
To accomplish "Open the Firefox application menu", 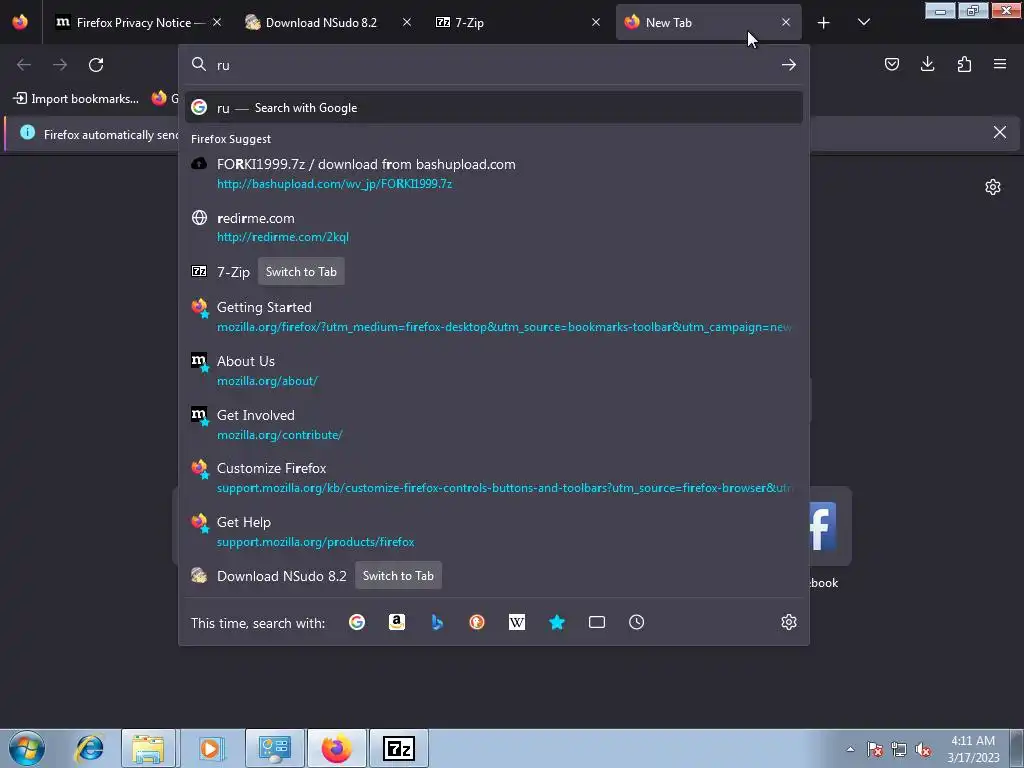I will point(999,64).
